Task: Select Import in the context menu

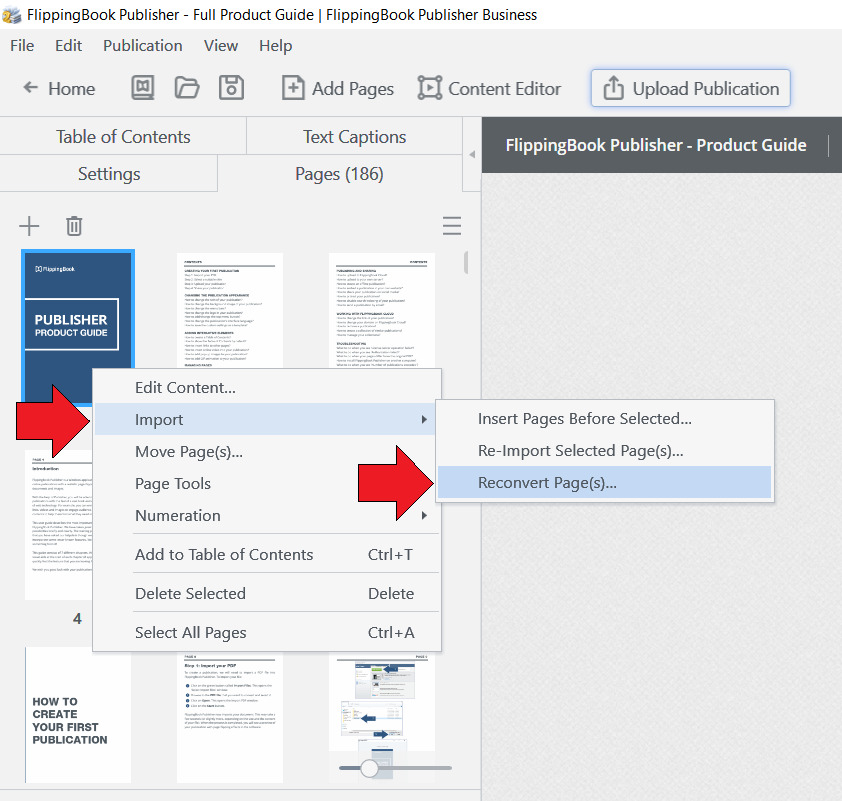Action: click(x=267, y=419)
